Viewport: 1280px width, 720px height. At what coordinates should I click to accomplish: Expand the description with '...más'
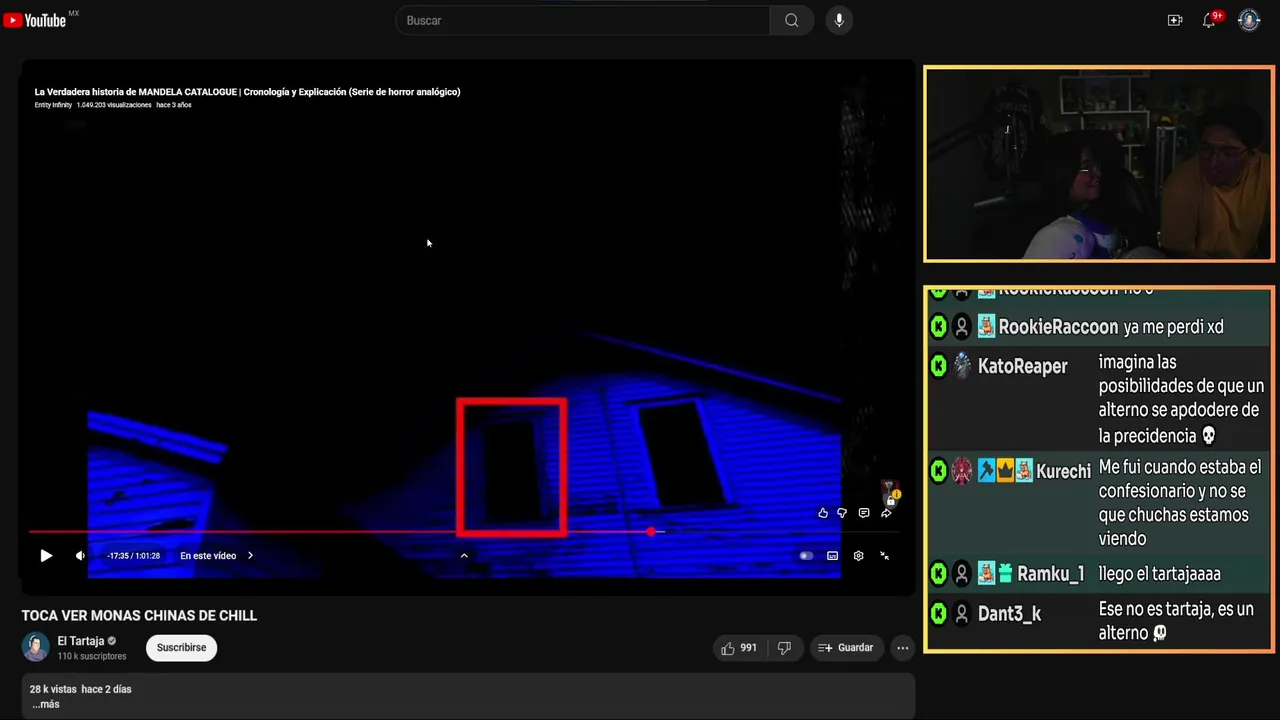[x=46, y=704]
